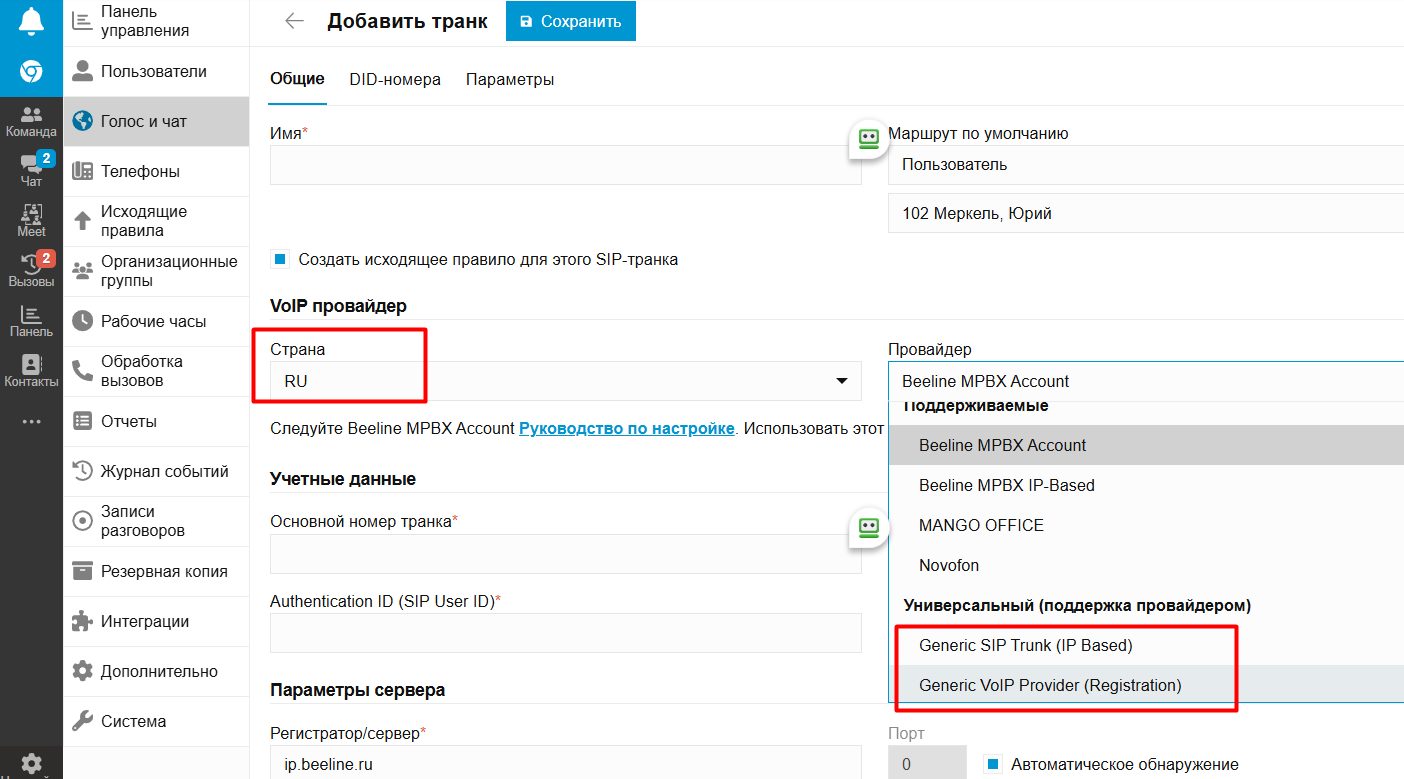
Task: Open Система menu item
Action: point(156,721)
